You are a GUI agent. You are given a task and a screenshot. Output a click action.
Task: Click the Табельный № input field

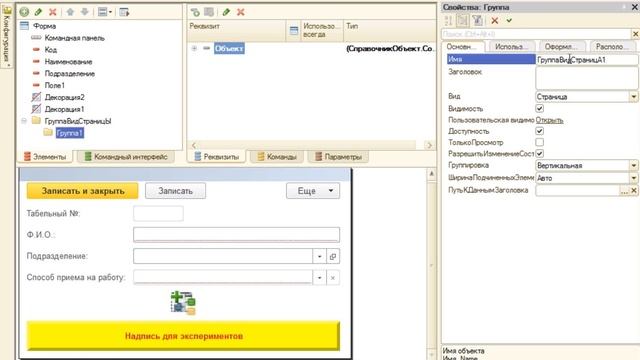coord(158,213)
